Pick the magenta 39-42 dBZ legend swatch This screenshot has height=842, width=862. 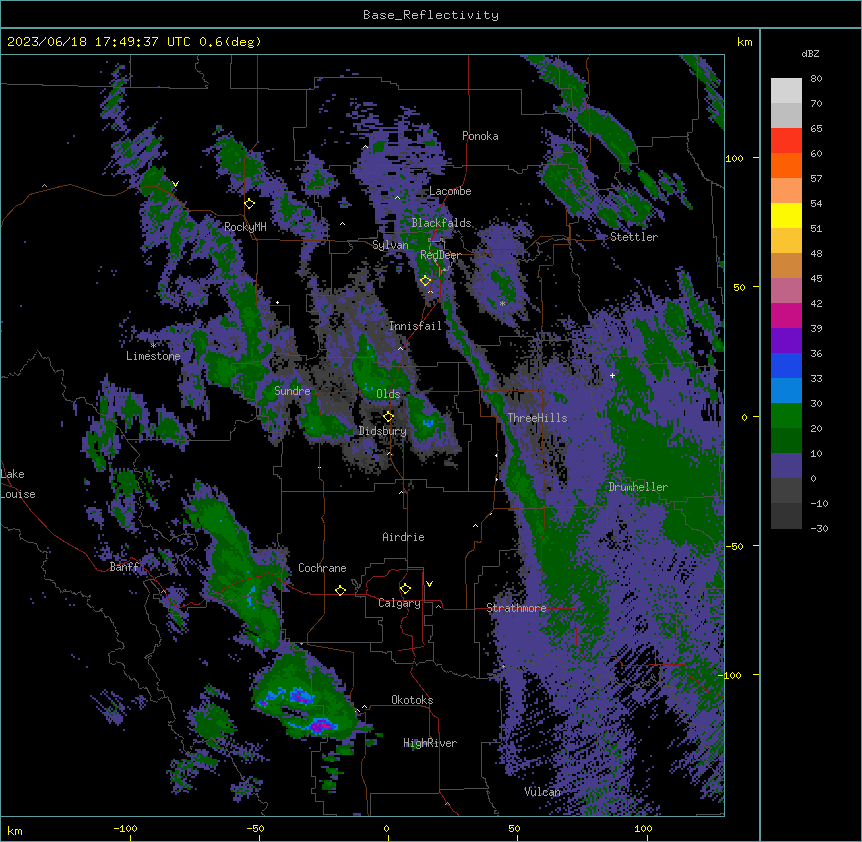point(786,315)
